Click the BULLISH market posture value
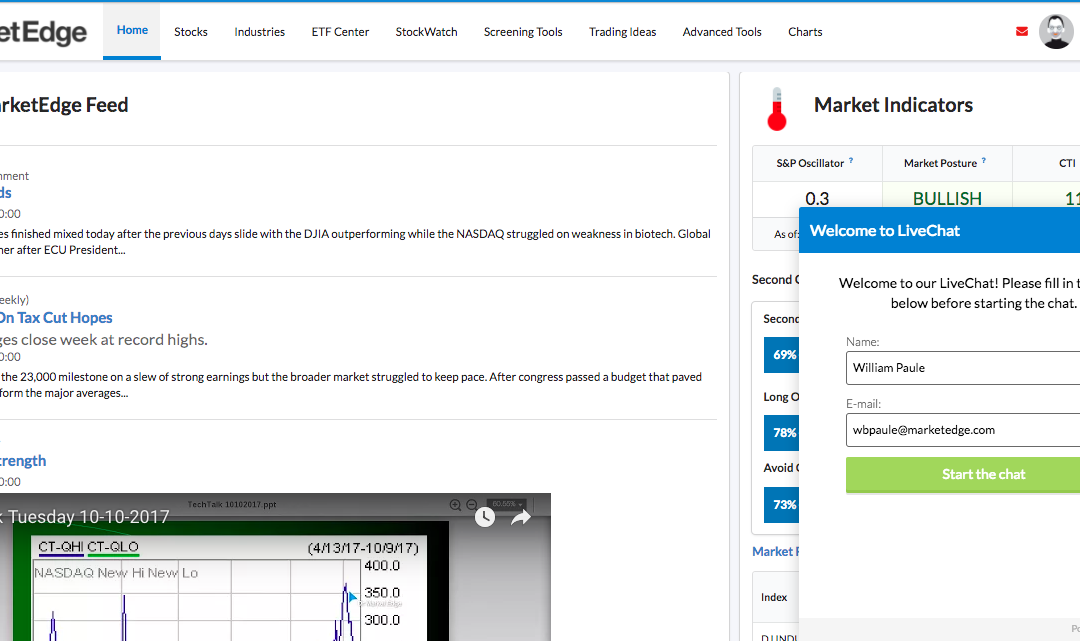Screen dimensions: 1080x641 point(947,198)
